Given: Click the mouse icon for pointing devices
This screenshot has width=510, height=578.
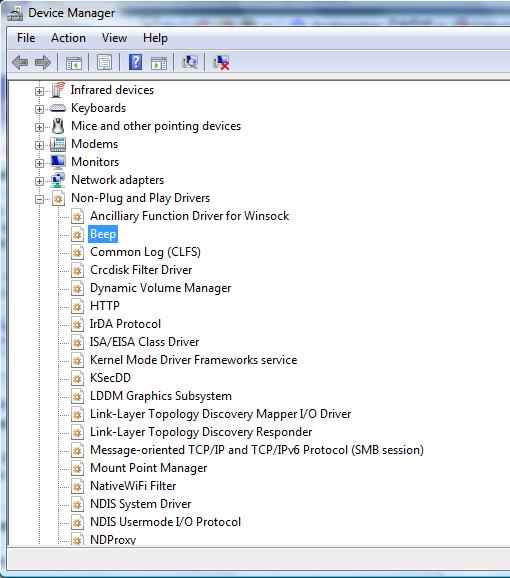Looking at the screenshot, I should coord(58,126).
